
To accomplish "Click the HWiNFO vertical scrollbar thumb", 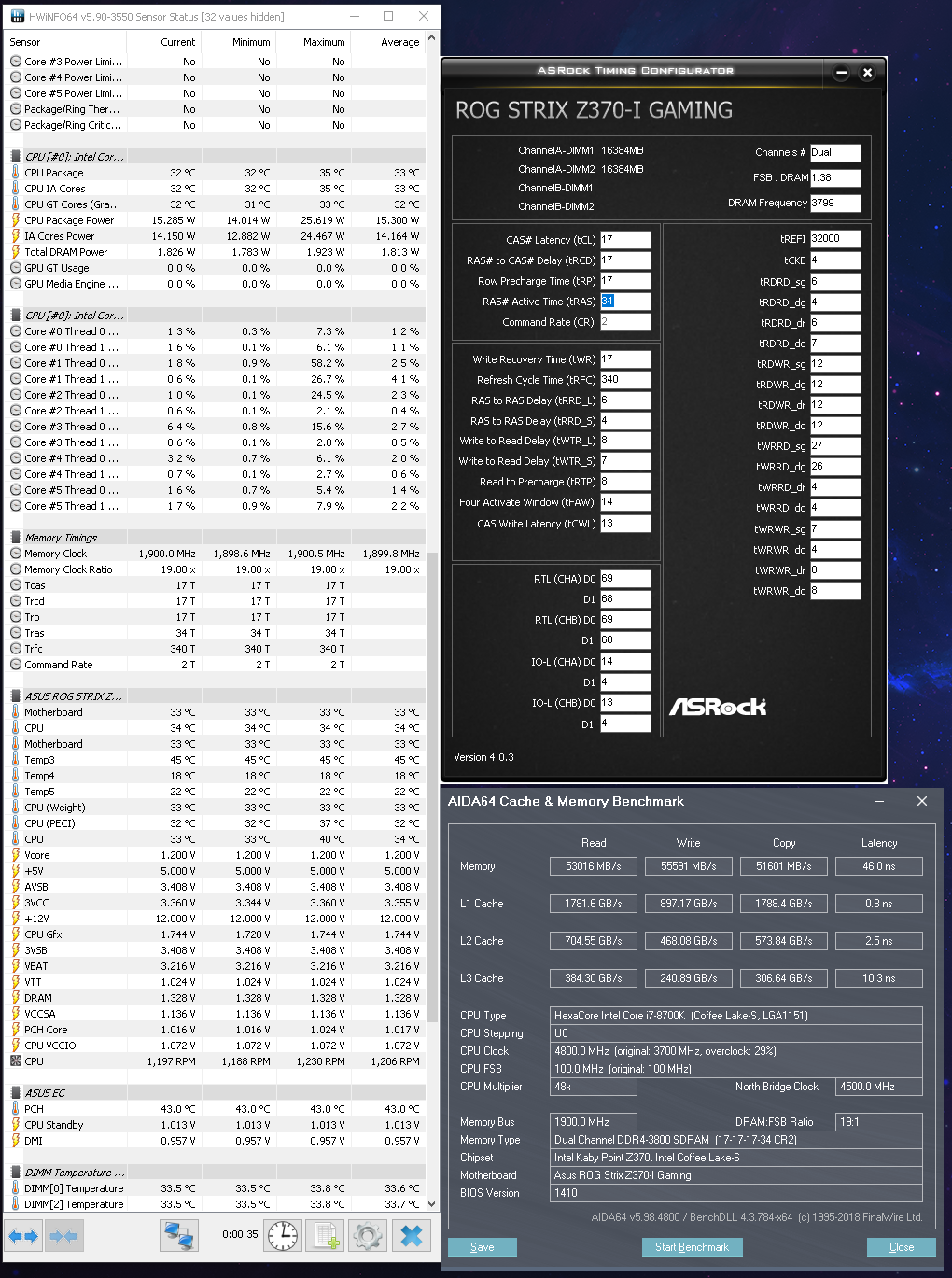I will (x=431, y=789).
